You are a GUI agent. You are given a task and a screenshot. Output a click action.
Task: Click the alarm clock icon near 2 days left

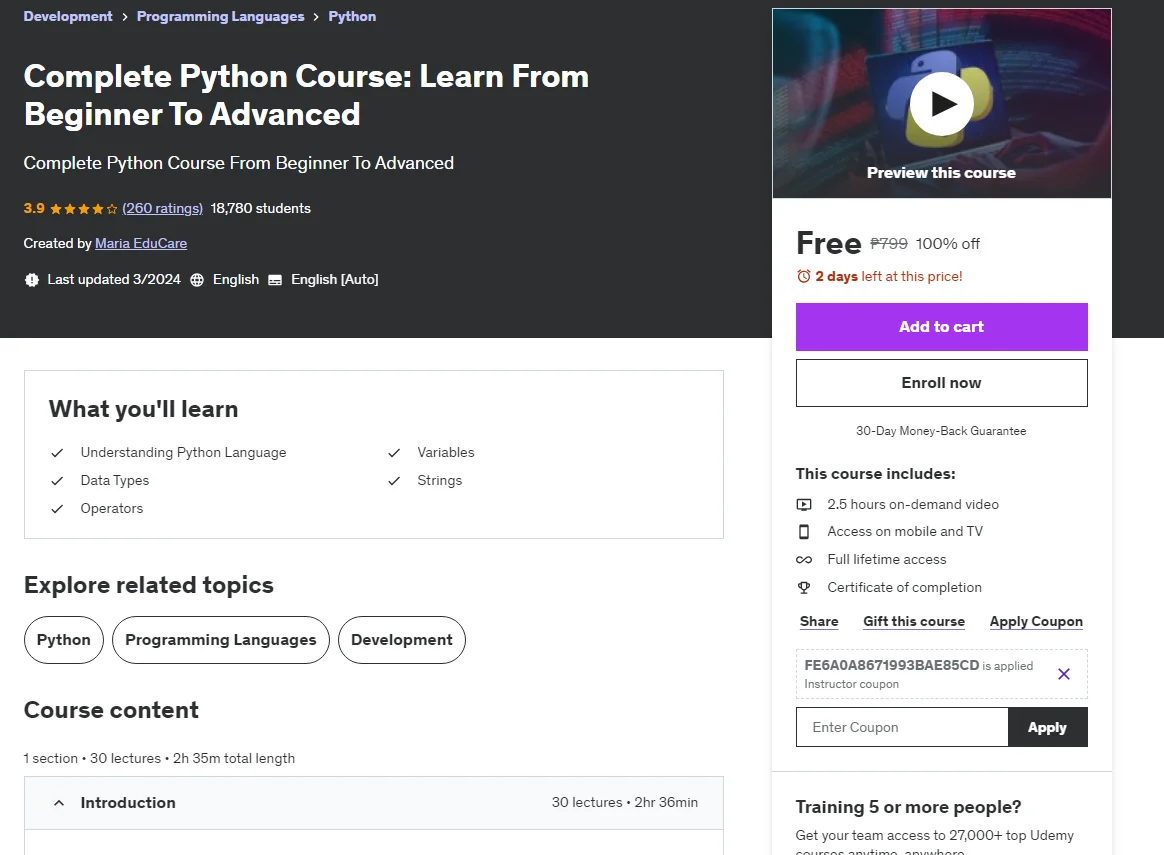(x=803, y=276)
